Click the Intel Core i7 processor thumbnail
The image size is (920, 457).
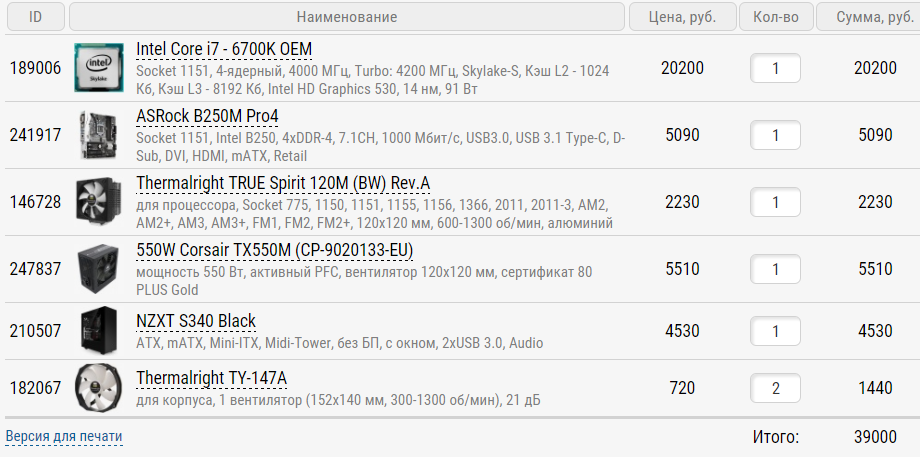click(x=98, y=68)
